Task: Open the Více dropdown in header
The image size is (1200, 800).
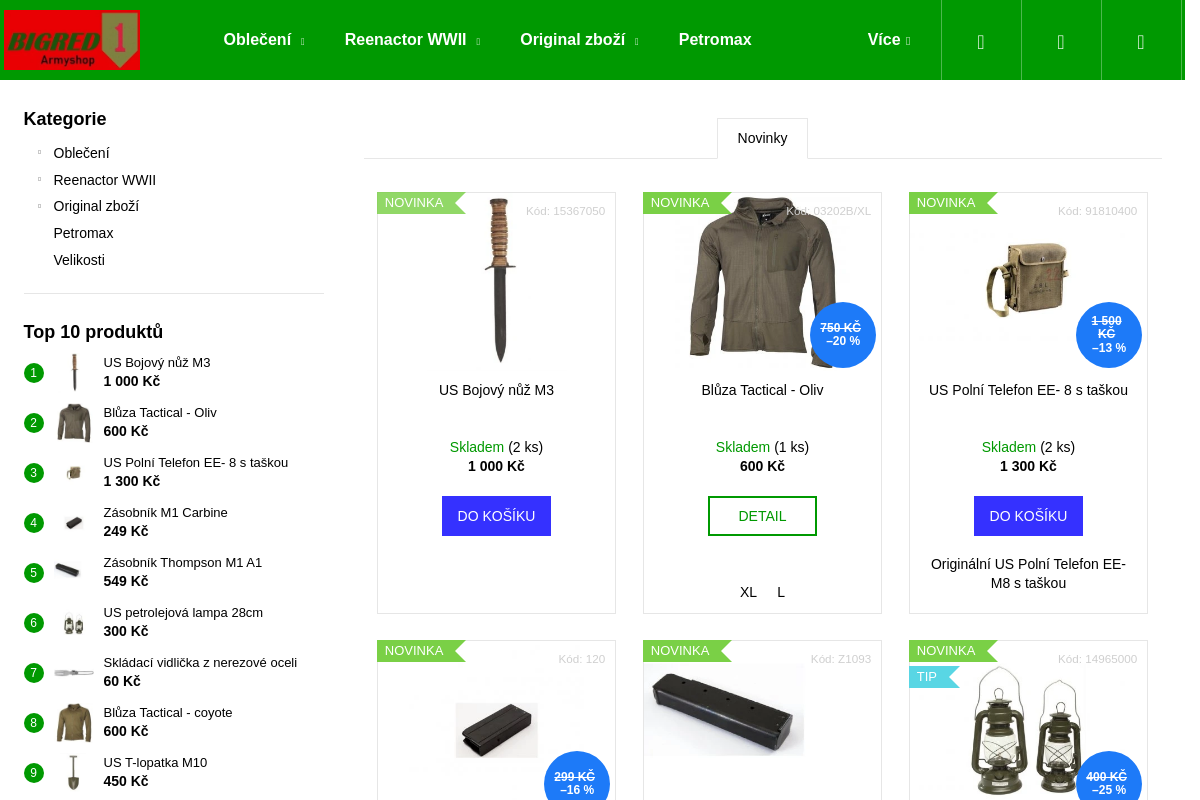Action: [888, 40]
